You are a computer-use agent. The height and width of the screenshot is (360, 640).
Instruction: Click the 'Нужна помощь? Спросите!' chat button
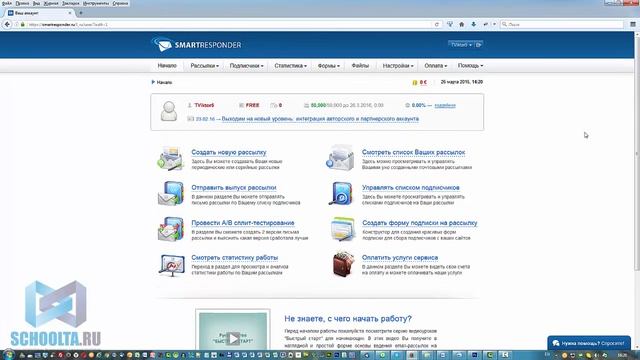coord(589,343)
